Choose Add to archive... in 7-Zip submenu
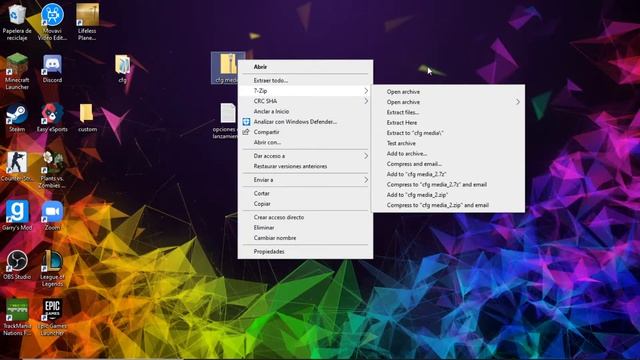The width and height of the screenshot is (640, 360). click(448, 153)
